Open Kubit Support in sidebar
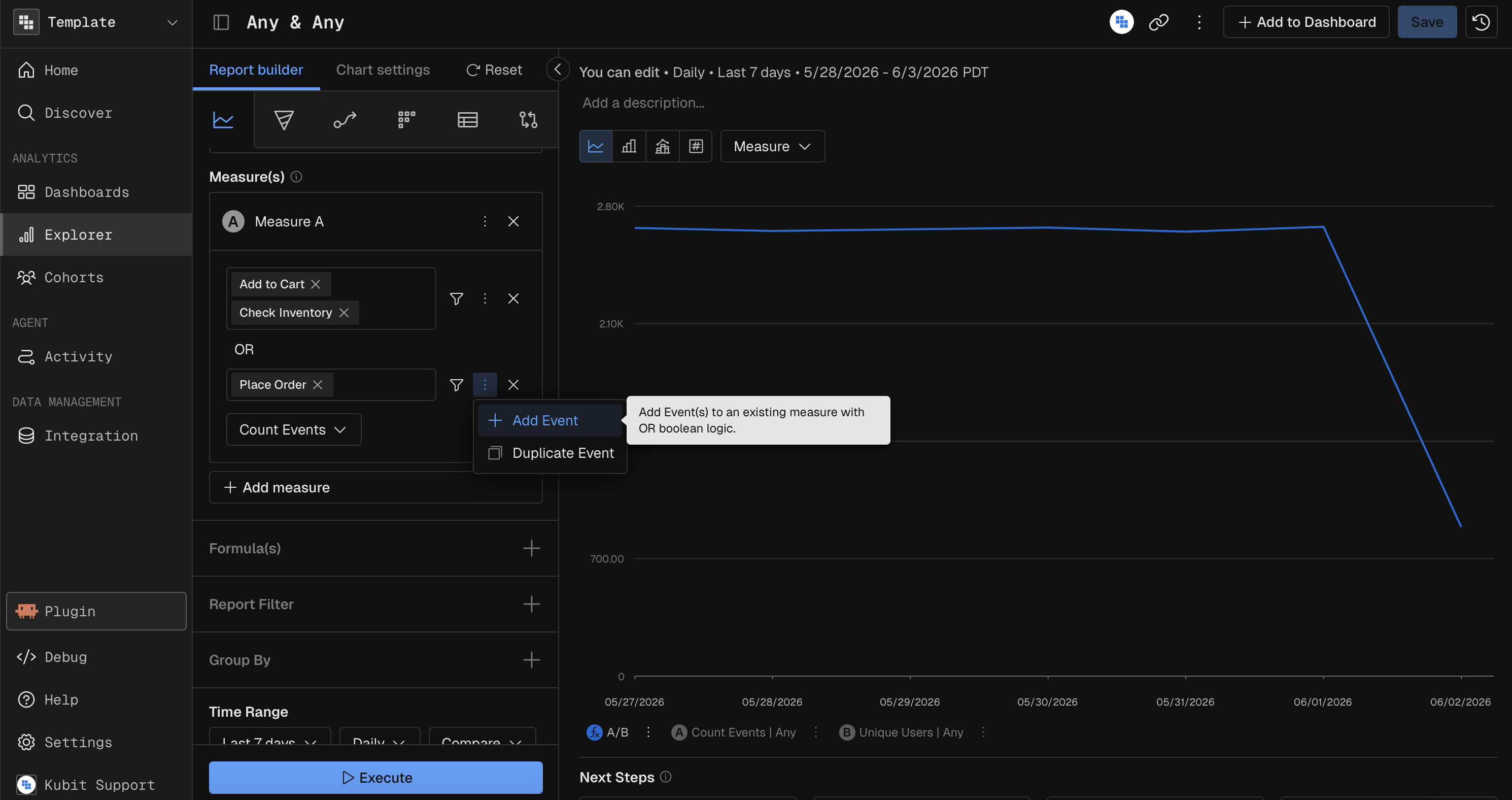 point(96,785)
